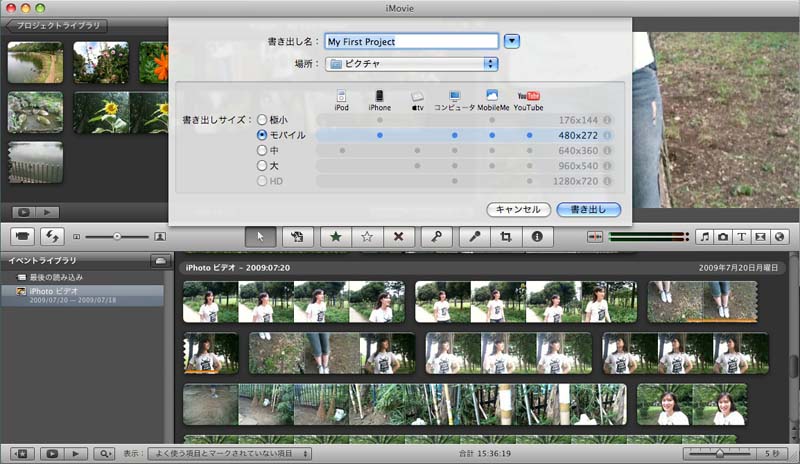Open the transitions browser icon

pyautogui.click(x=760, y=237)
